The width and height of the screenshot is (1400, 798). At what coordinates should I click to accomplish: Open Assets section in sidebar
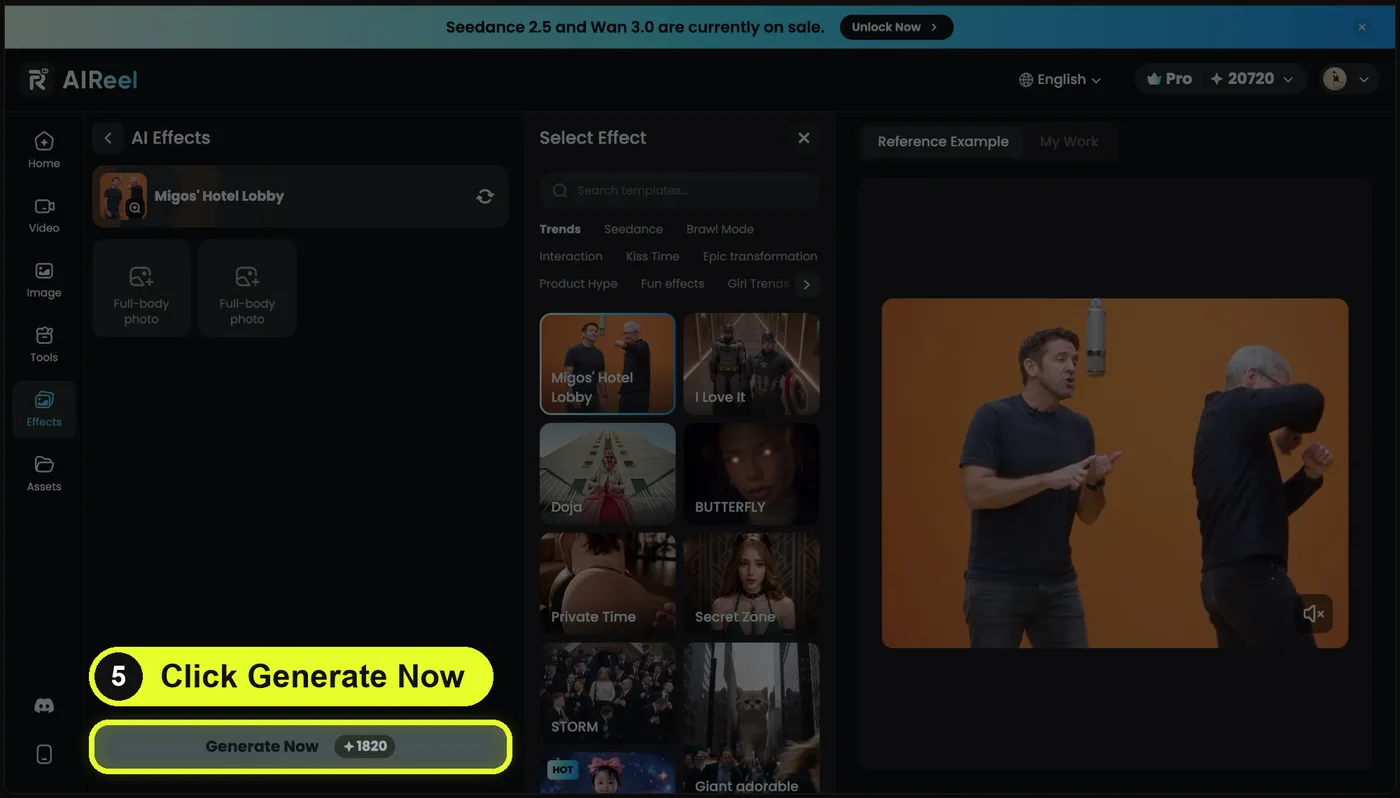click(x=44, y=473)
